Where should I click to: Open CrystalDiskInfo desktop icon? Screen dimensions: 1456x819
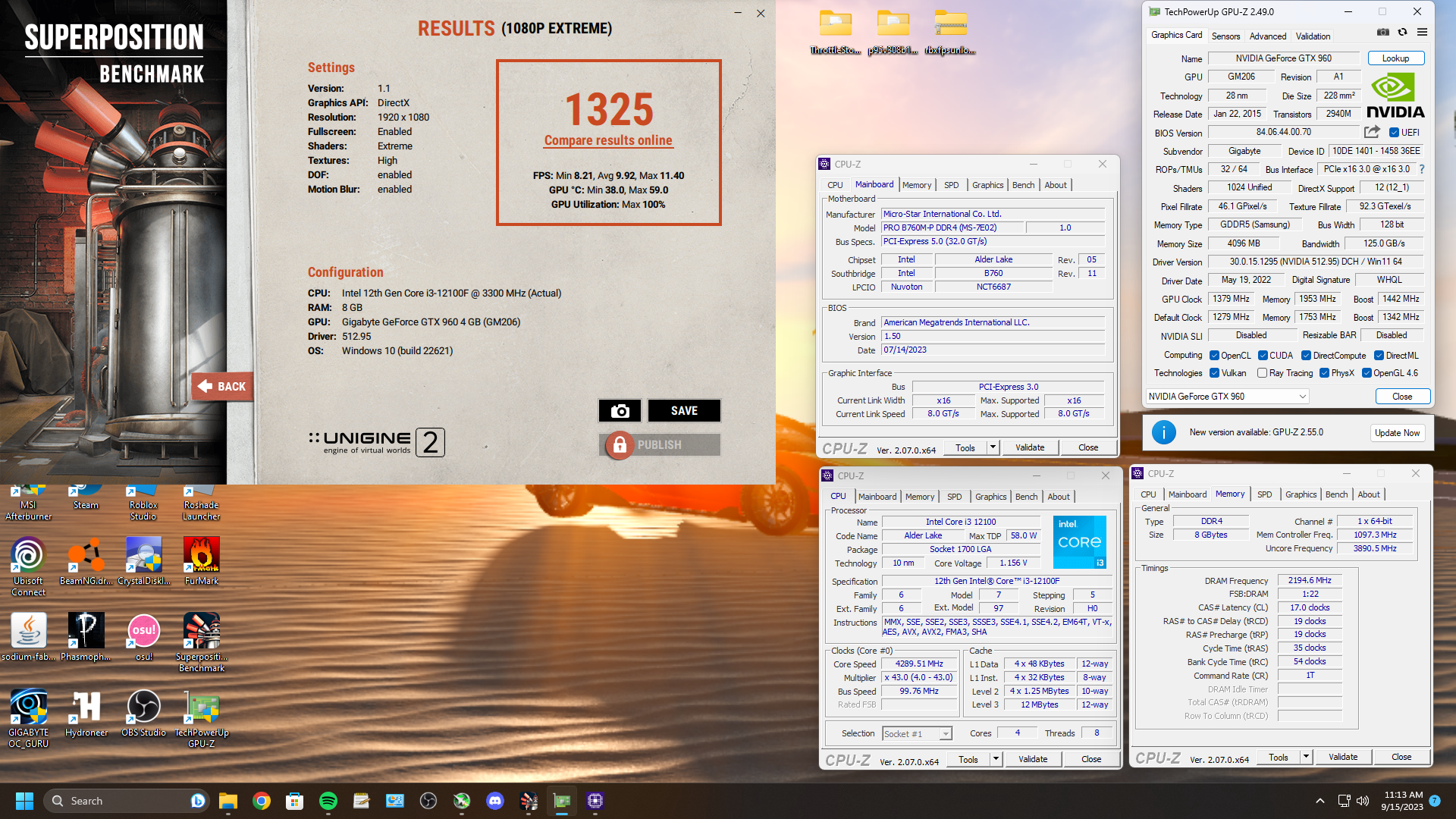pyautogui.click(x=143, y=561)
